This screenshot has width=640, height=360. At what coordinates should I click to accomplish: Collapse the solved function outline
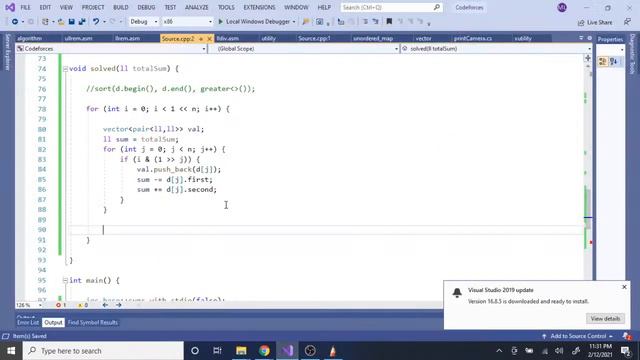65,69
